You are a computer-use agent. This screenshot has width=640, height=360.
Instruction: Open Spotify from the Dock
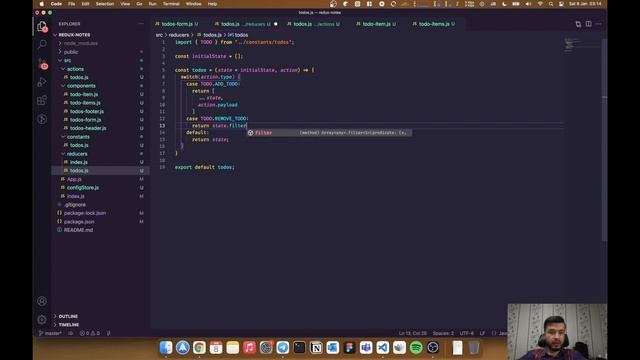tap(416, 347)
